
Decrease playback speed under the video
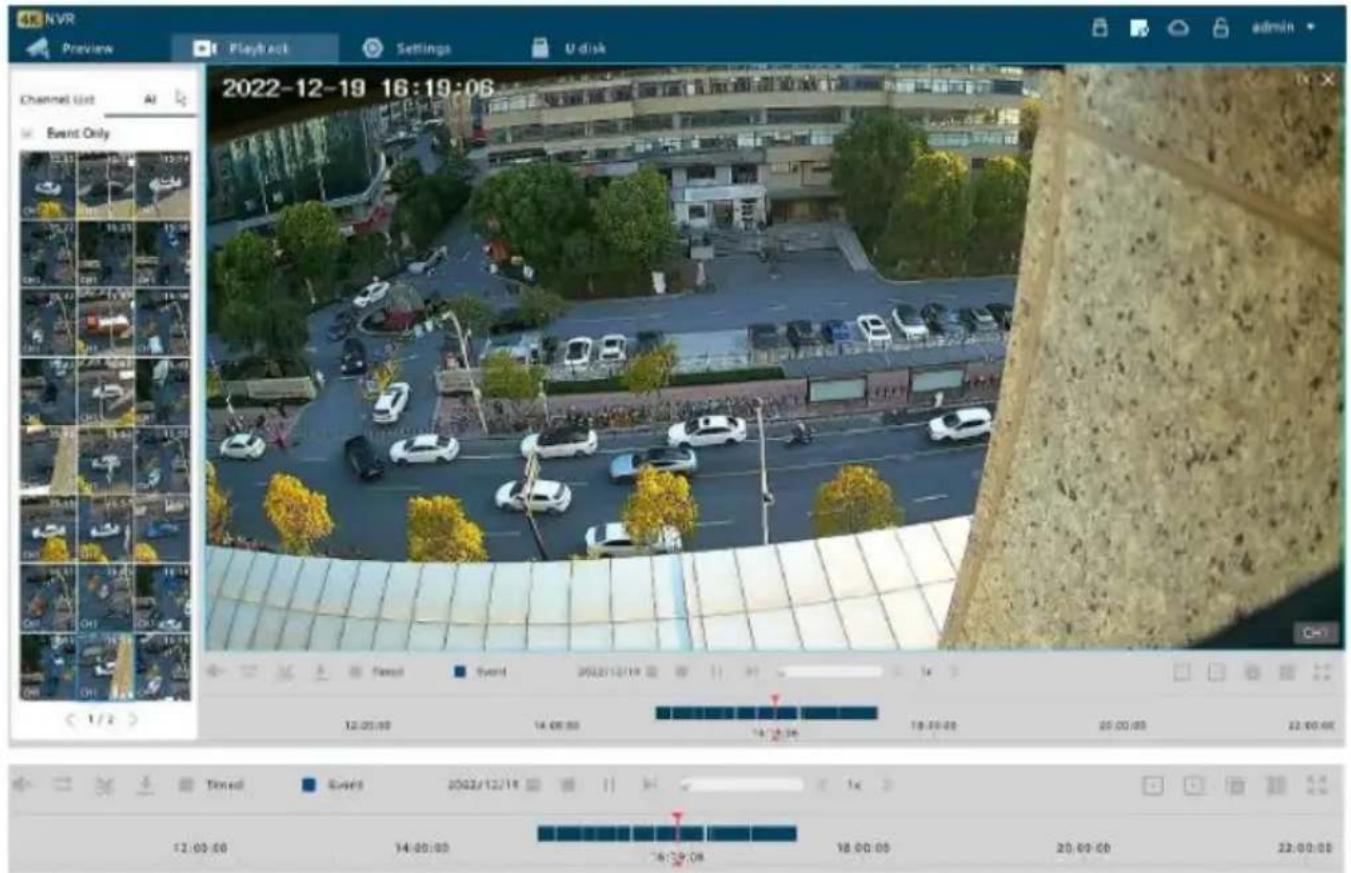click(x=897, y=672)
